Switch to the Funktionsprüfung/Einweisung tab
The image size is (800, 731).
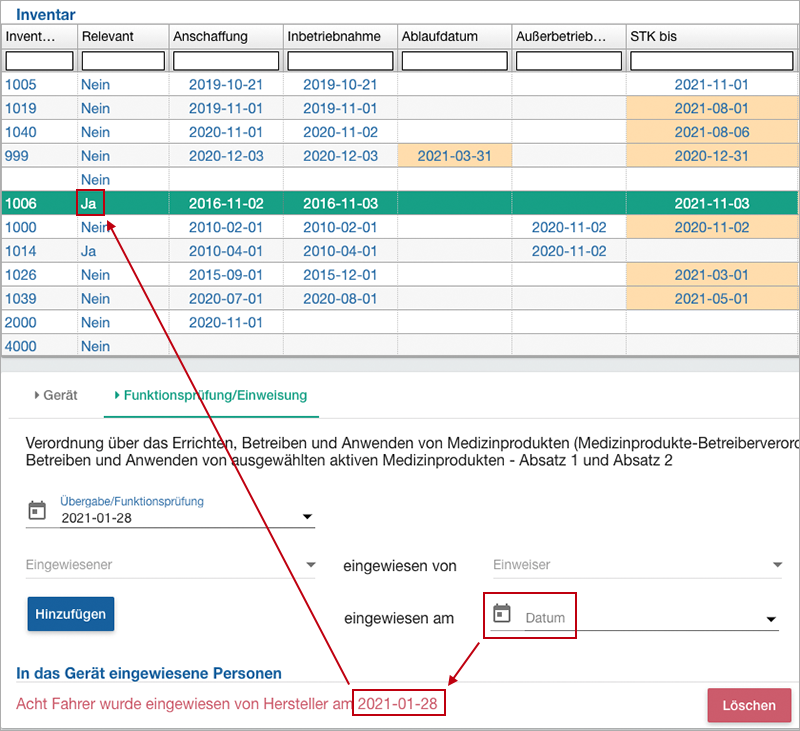click(211, 395)
